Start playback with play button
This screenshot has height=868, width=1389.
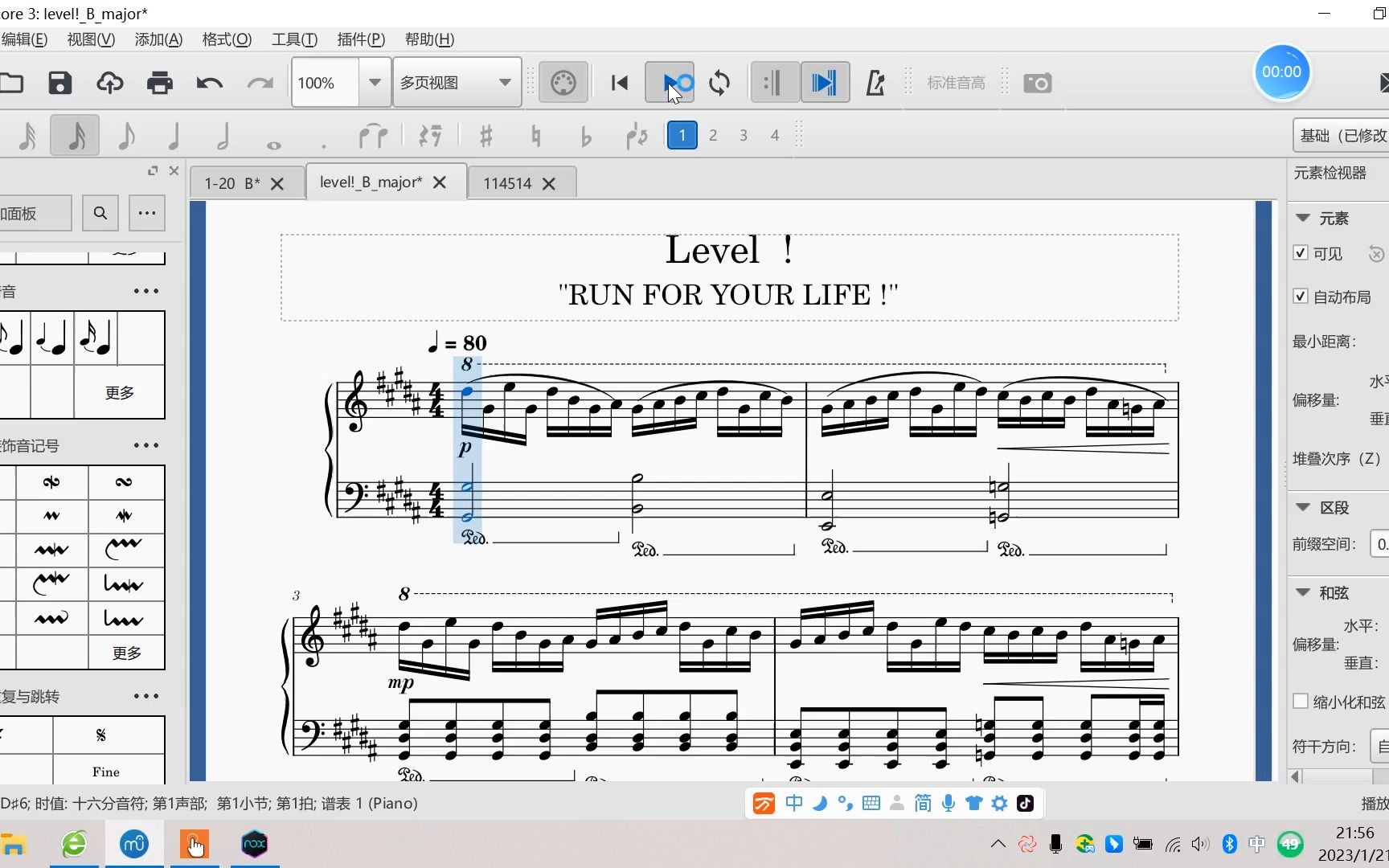(x=670, y=83)
